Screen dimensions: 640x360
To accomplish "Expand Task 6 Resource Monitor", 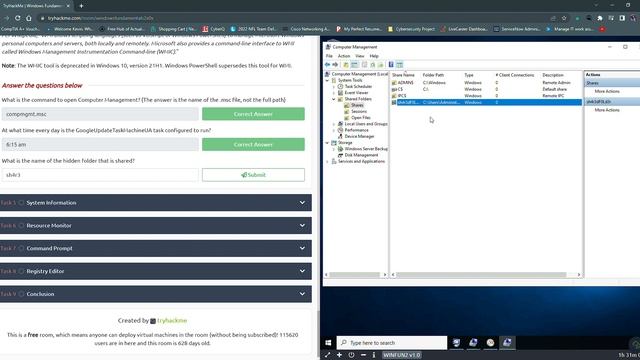I will pyautogui.click(x=156, y=225).
